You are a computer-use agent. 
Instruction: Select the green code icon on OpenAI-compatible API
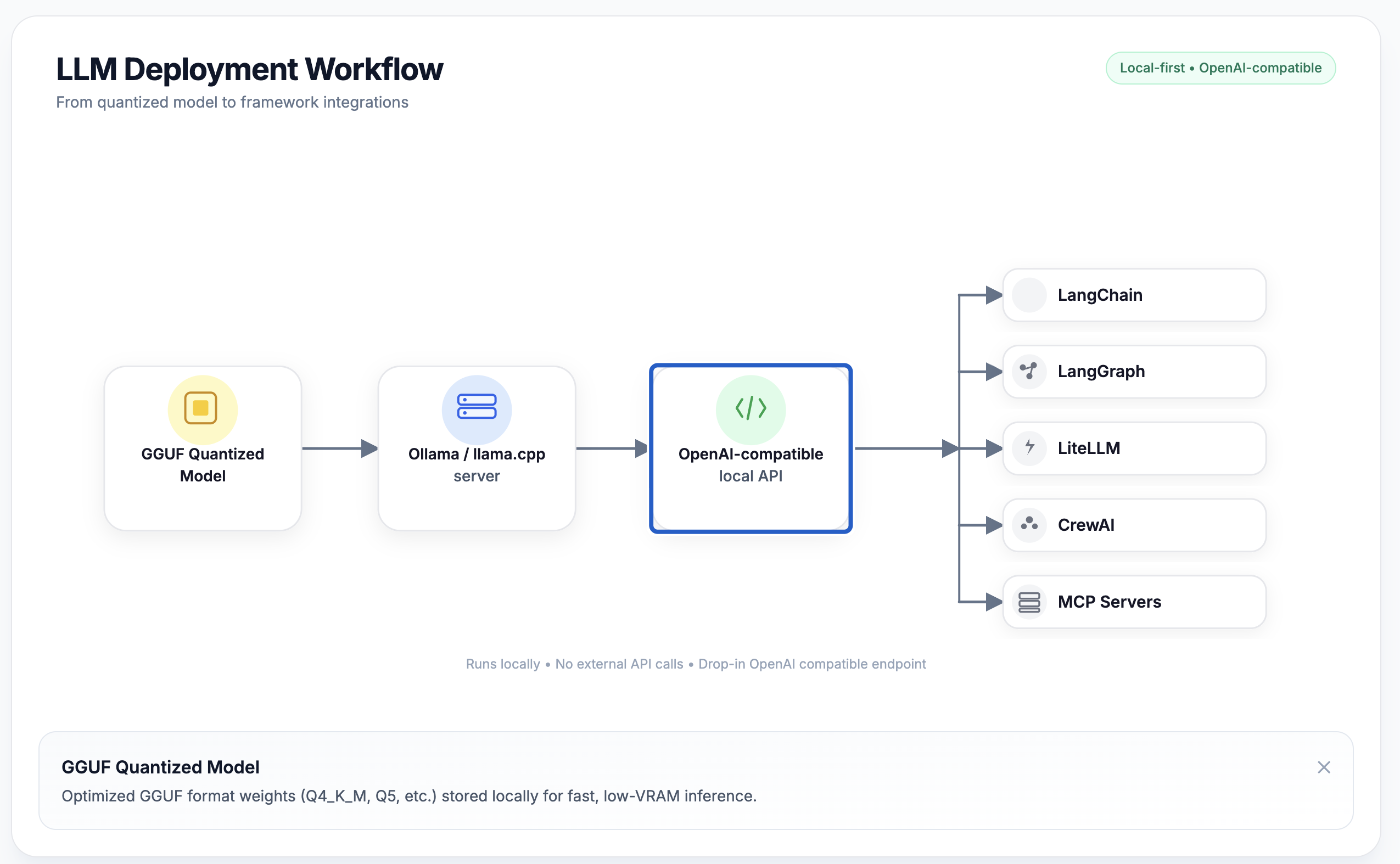point(751,409)
